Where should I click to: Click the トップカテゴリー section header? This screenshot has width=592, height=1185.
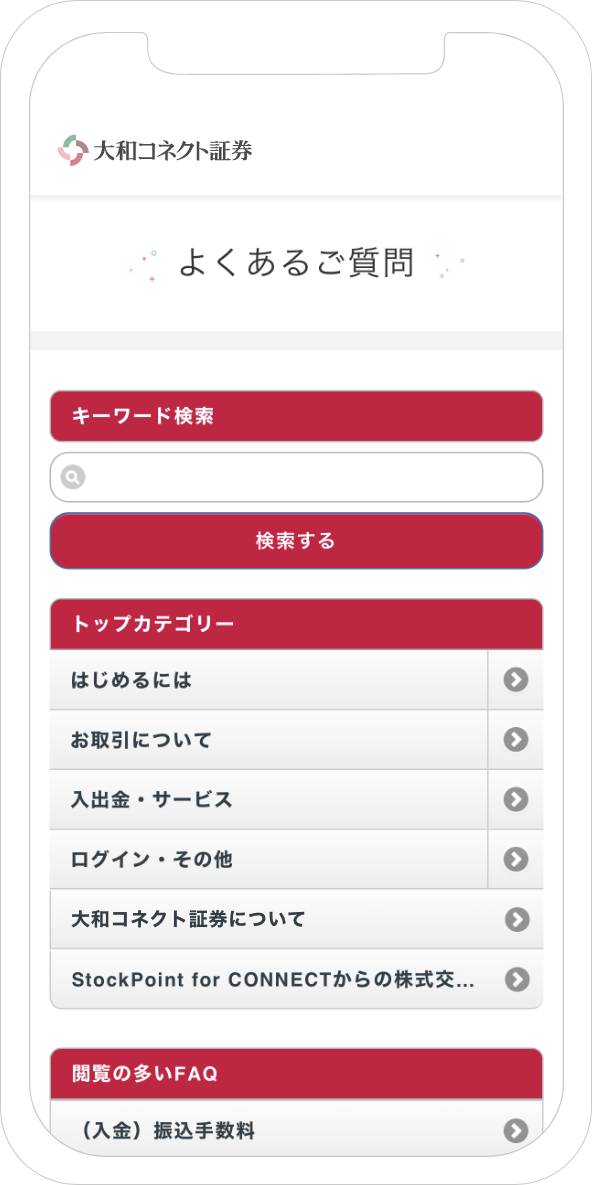296,624
